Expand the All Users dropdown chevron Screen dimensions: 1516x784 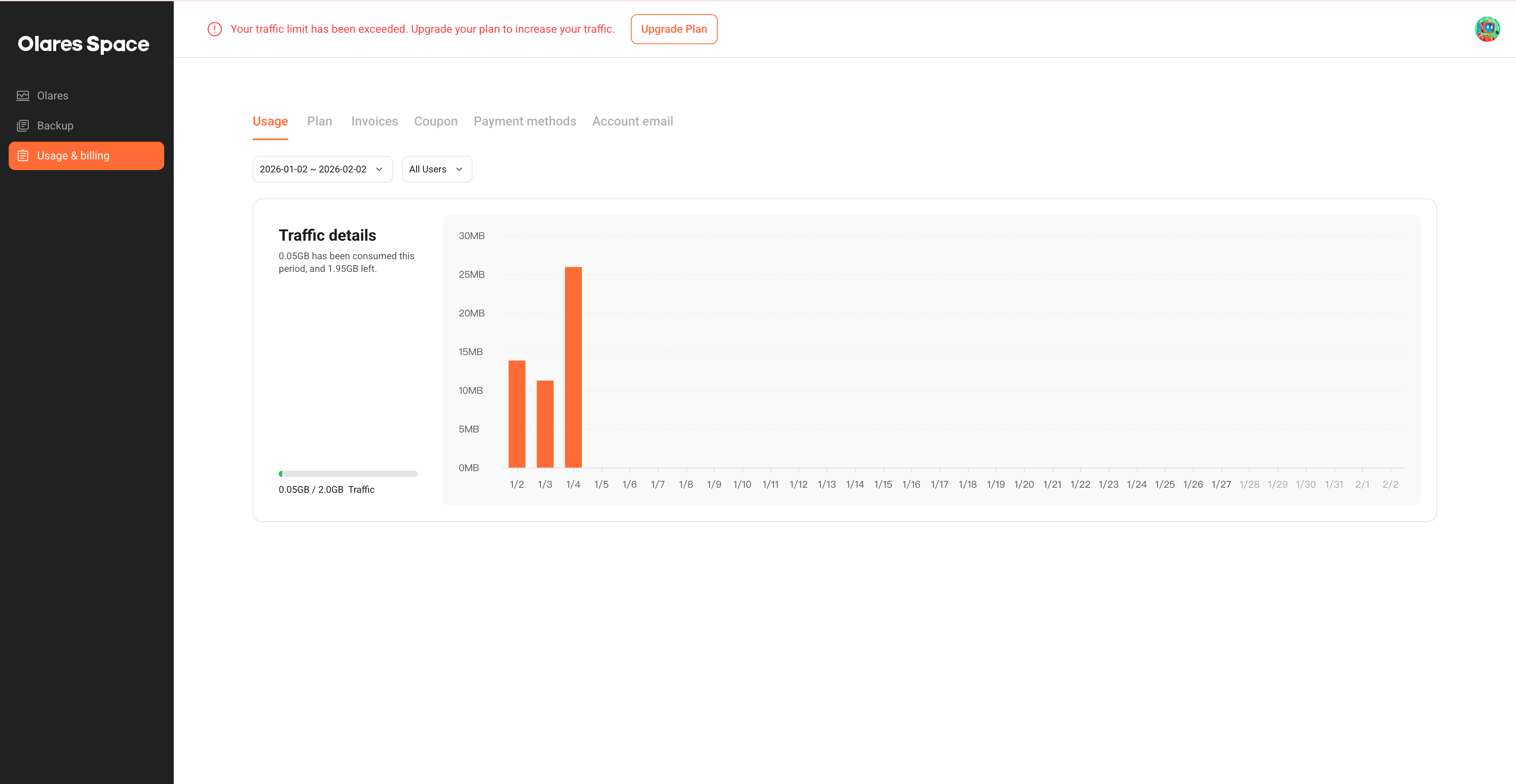(459, 169)
